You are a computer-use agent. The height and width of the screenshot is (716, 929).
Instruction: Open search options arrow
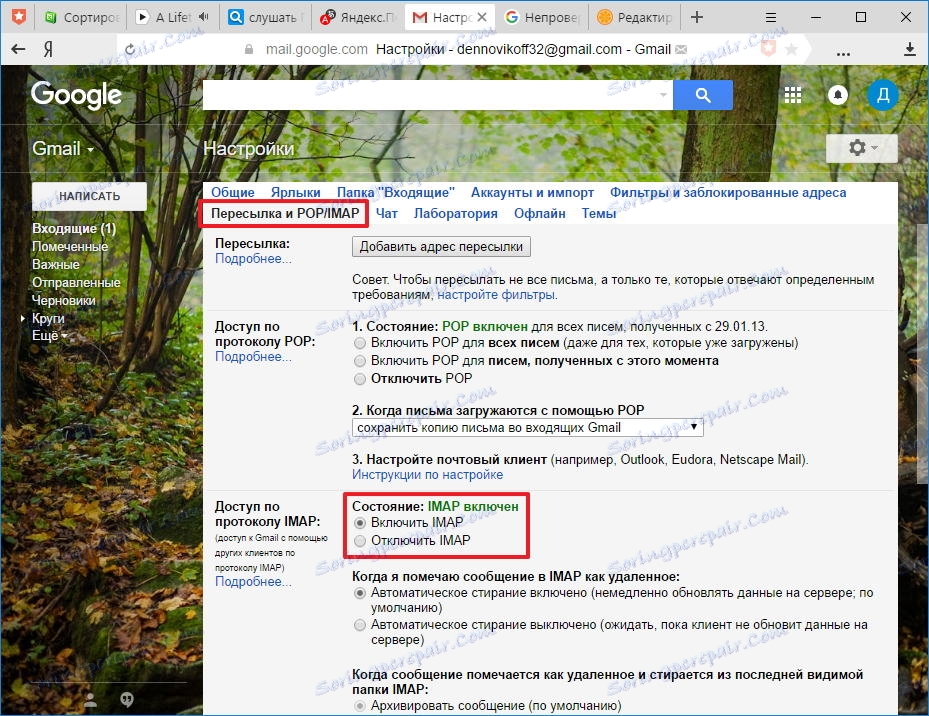pyautogui.click(x=663, y=95)
